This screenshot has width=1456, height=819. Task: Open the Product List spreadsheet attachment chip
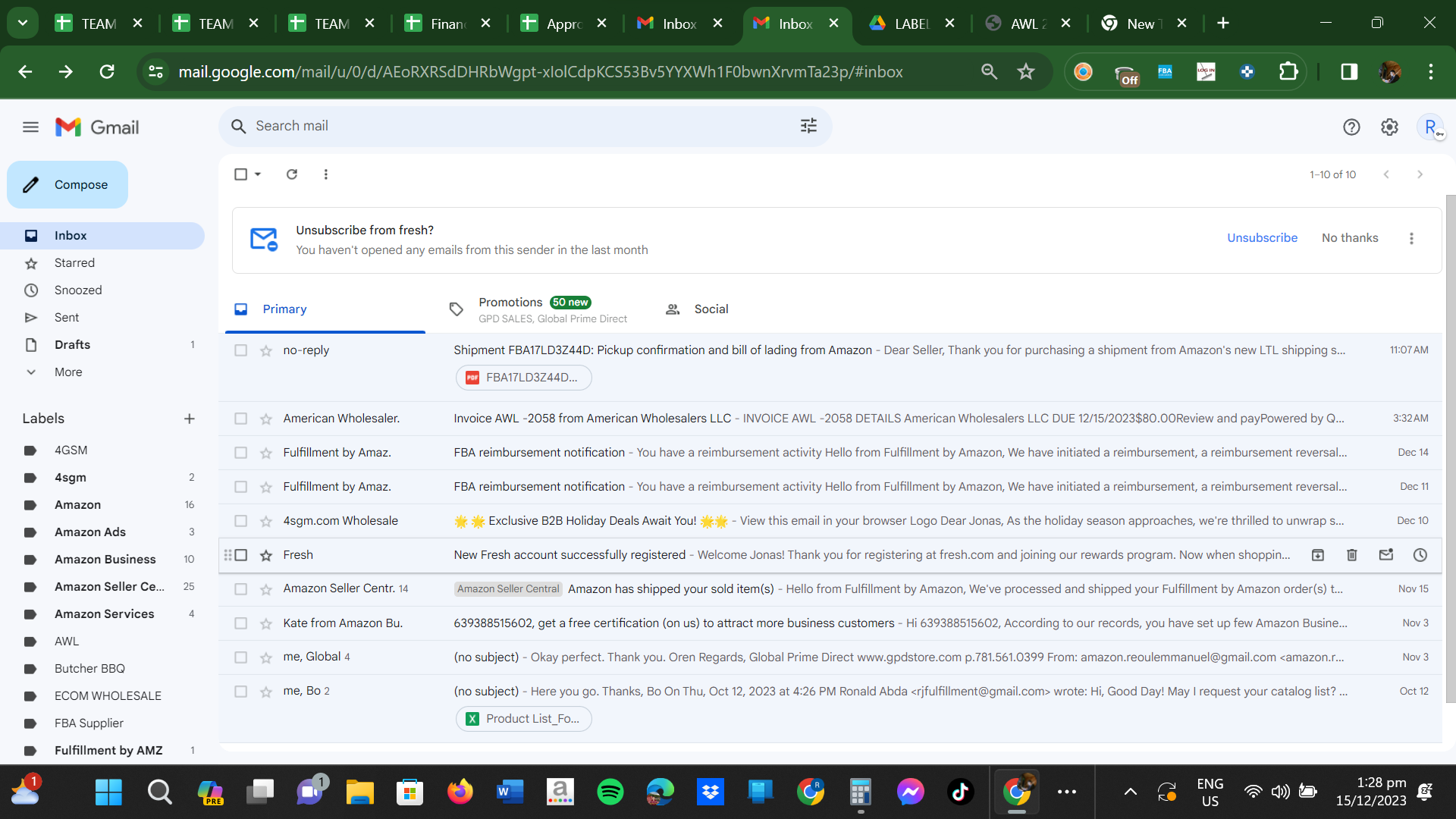524,719
